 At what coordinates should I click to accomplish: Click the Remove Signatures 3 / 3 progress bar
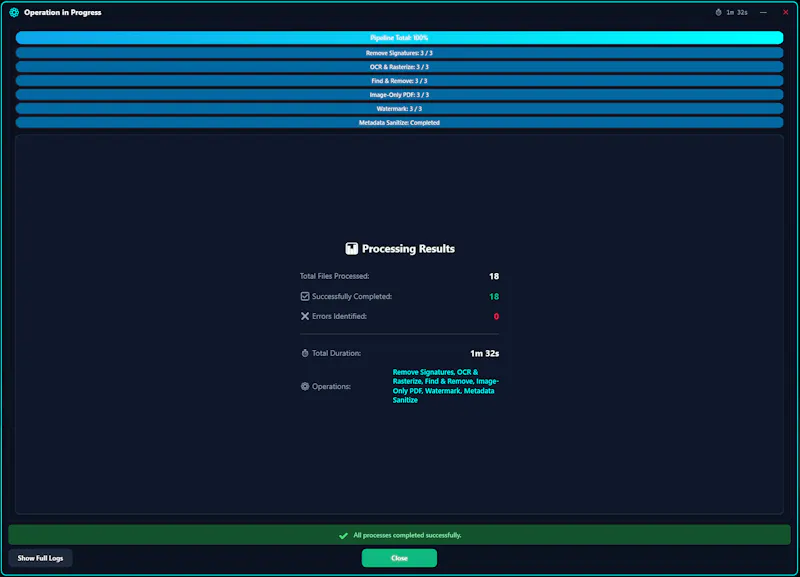399,53
